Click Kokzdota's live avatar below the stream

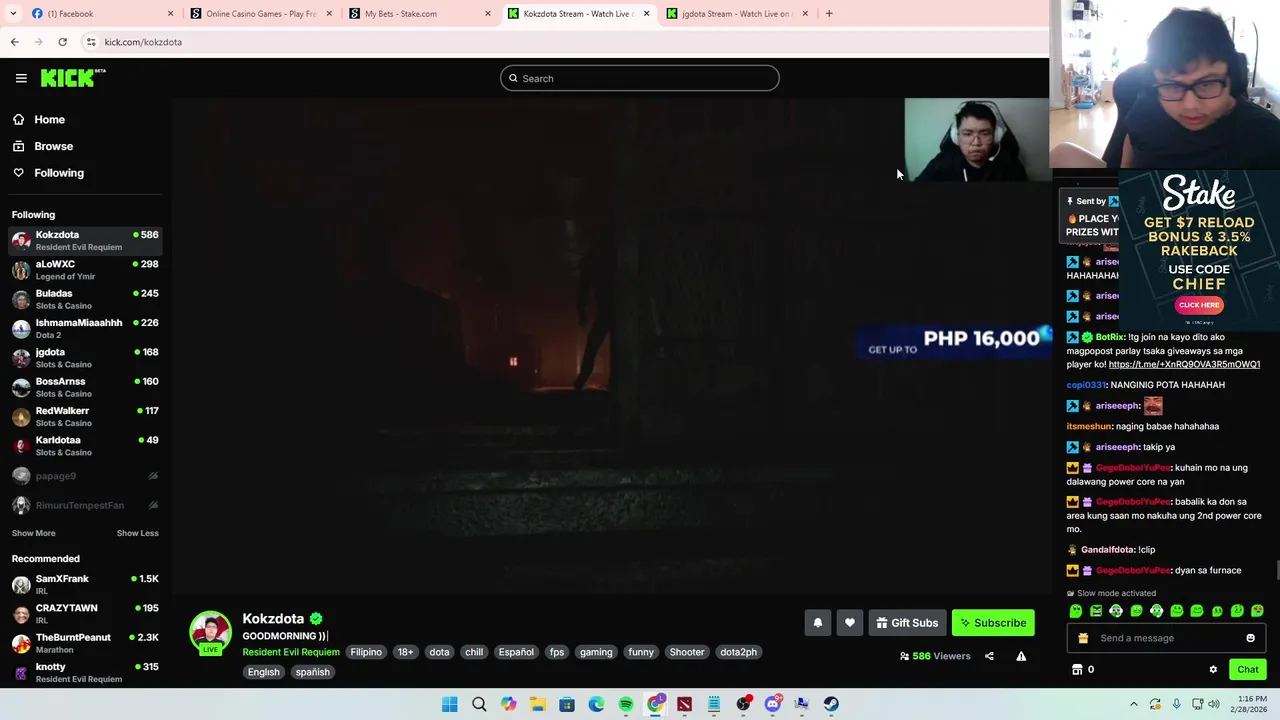click(x=210, y=632)
